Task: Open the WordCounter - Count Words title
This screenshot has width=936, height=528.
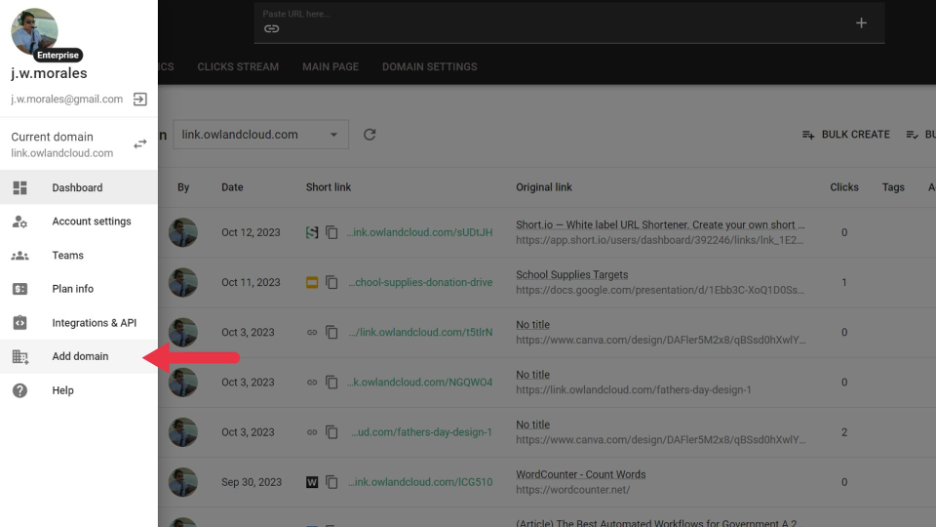Action: click(581, 474)
